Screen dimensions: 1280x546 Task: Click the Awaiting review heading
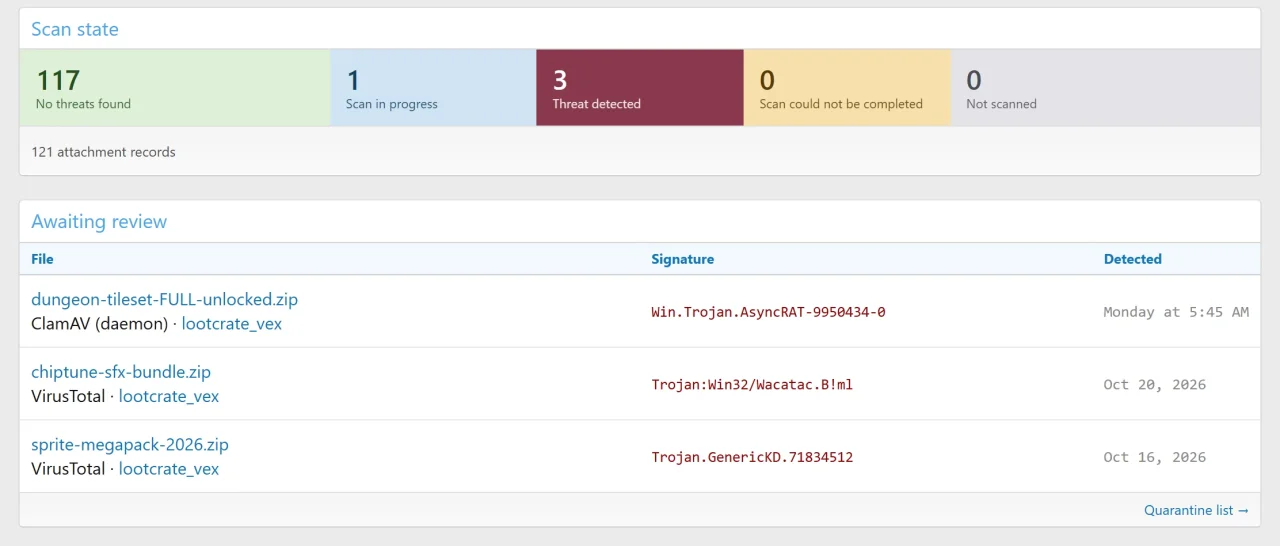pyautogui.click(x=99, y=222)
